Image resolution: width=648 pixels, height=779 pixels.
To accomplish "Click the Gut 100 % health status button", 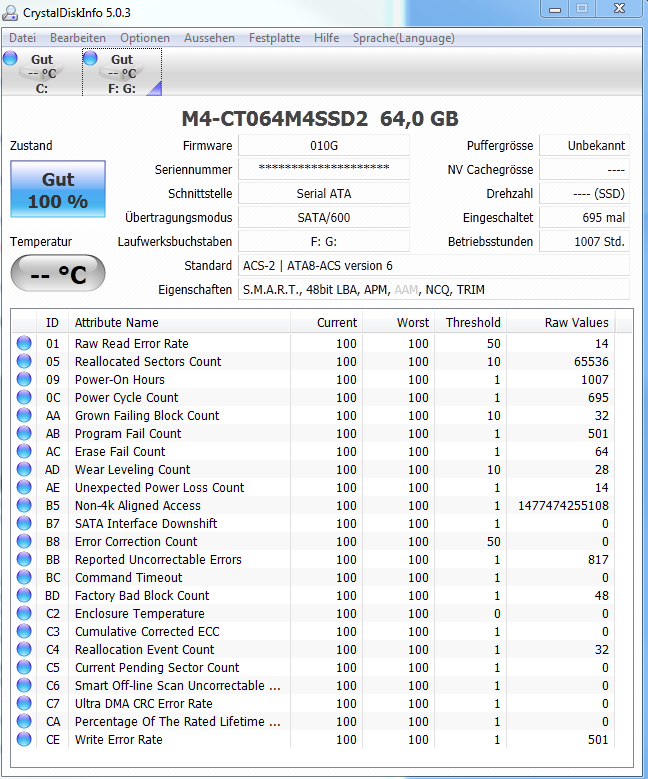I will [x=58, y=189].
